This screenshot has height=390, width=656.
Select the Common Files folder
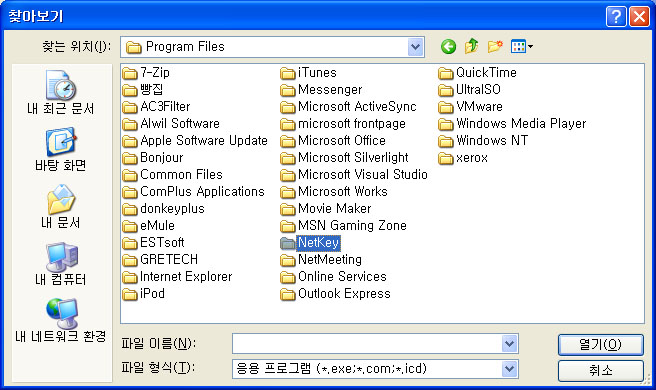[x=173, y=174]
